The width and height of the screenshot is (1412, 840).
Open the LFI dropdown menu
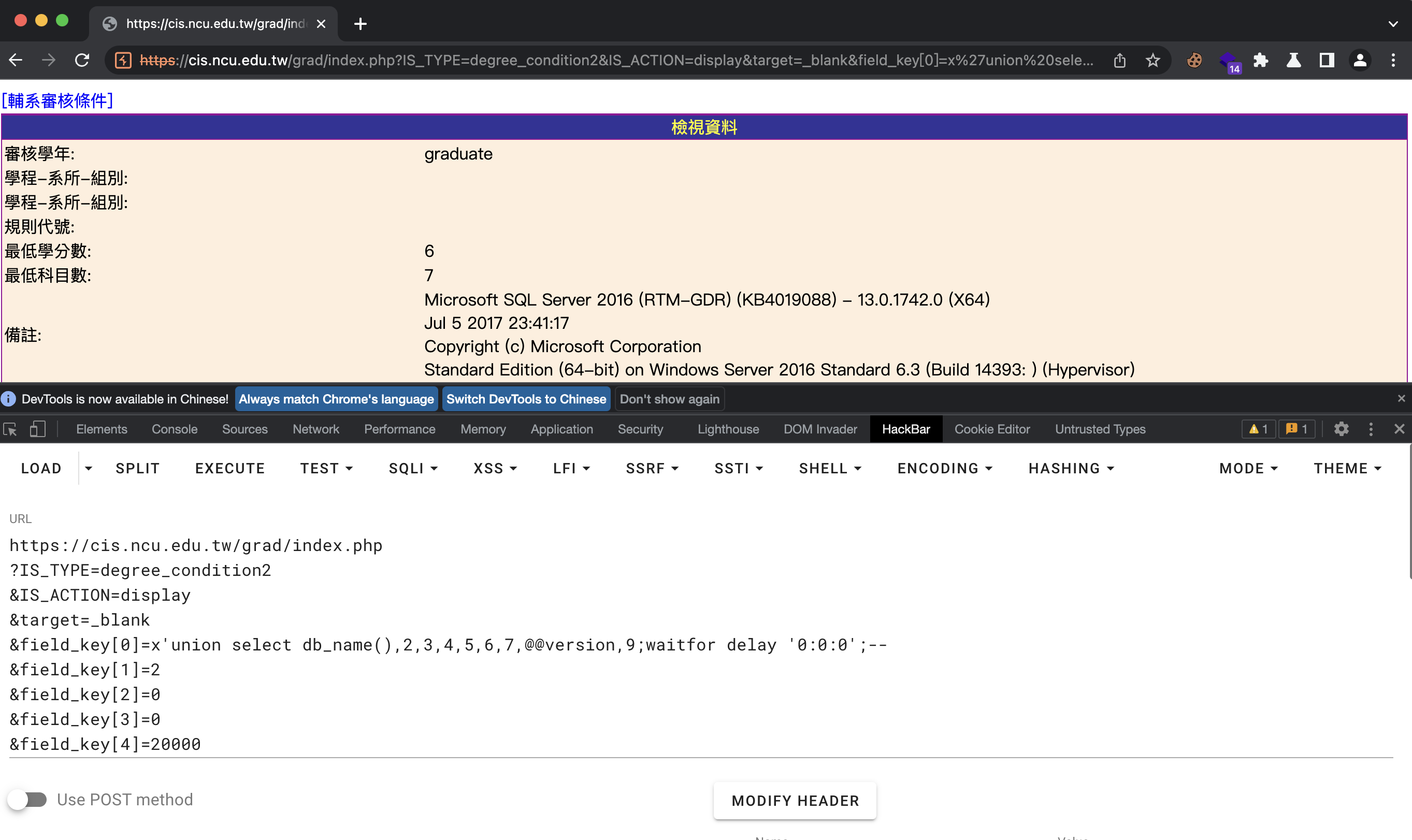(x=572, y=468)
